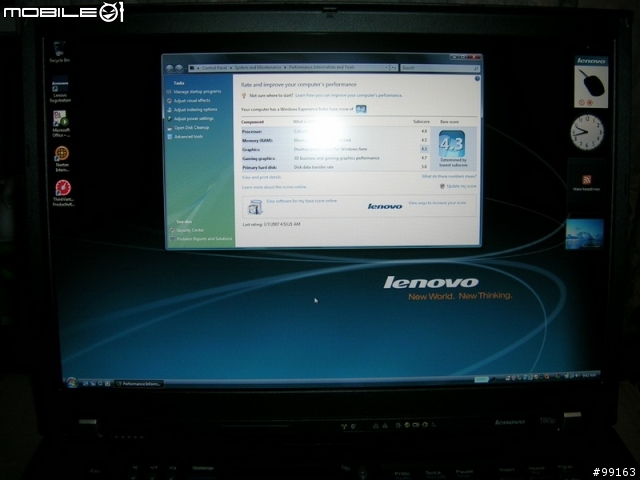Viewport: 640px width, 480px height.
Task: Select the Memory (RAM) row label
Action: (x=257, y=140)
